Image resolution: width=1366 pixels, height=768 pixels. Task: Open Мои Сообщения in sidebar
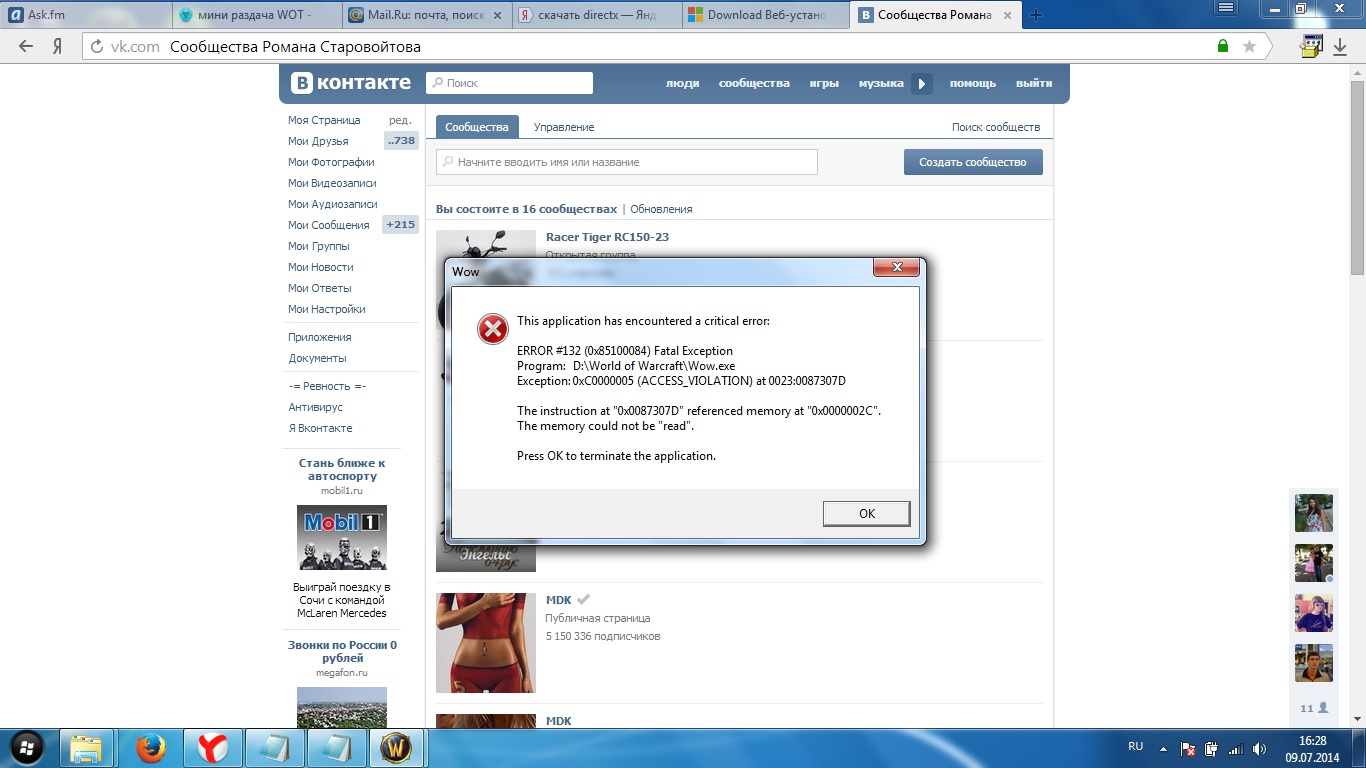coord(328,225)
